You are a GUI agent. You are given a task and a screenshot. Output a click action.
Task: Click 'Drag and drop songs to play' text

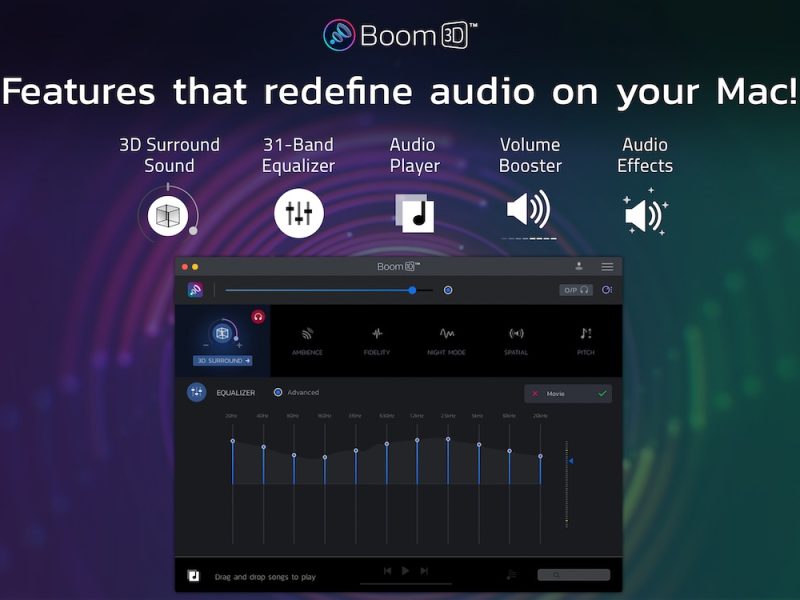(x=265, y=577)
